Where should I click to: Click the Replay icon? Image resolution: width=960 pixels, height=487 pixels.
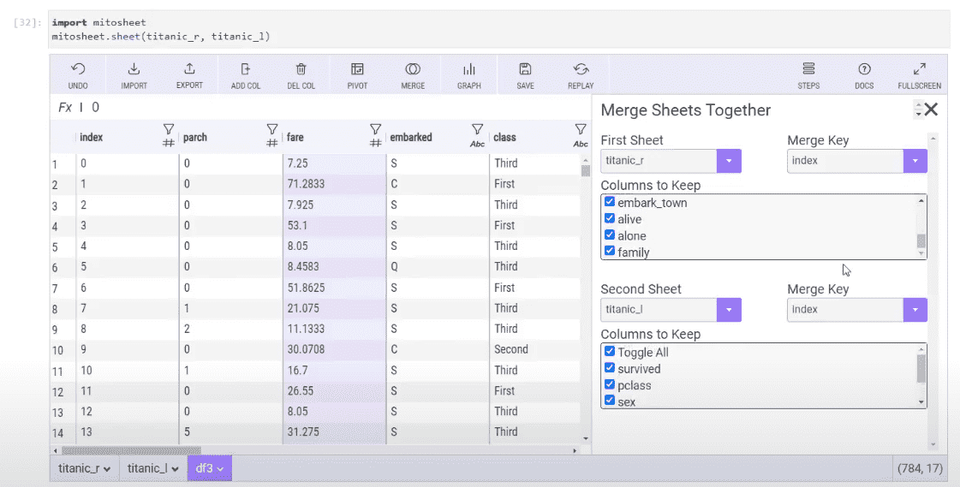click(x=580, y=69)
